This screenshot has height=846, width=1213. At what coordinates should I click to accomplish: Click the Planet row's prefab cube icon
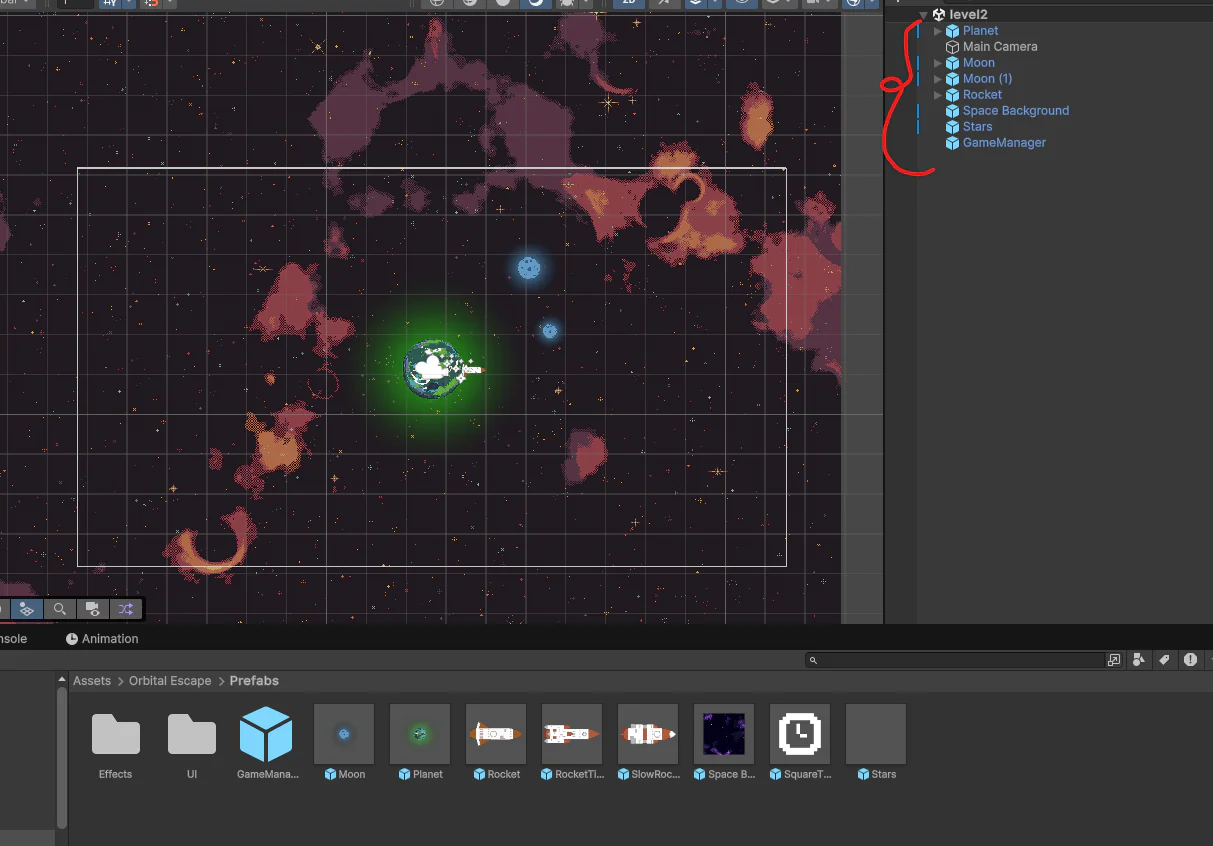(x=952, y=31)
